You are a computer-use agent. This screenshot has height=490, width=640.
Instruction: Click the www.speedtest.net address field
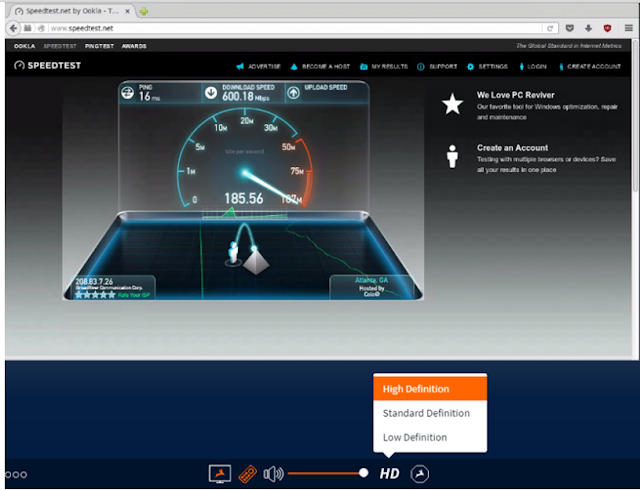click(x=296, y=28)
